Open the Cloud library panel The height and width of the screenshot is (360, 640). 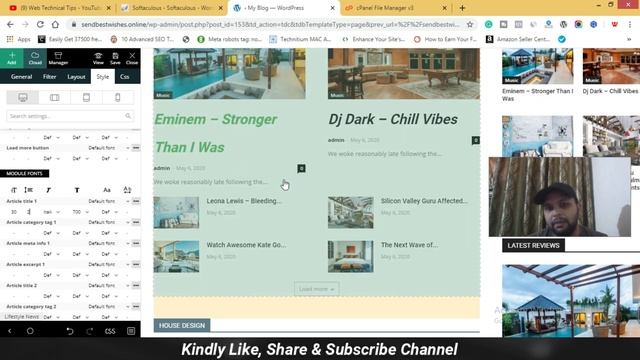point(35,58)
